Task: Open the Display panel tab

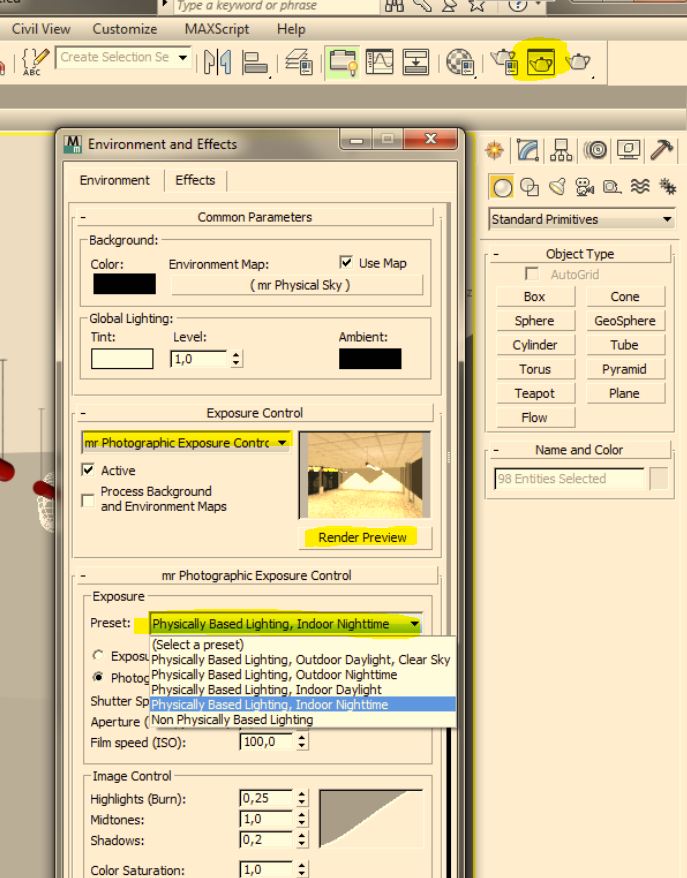Action: 628,150
